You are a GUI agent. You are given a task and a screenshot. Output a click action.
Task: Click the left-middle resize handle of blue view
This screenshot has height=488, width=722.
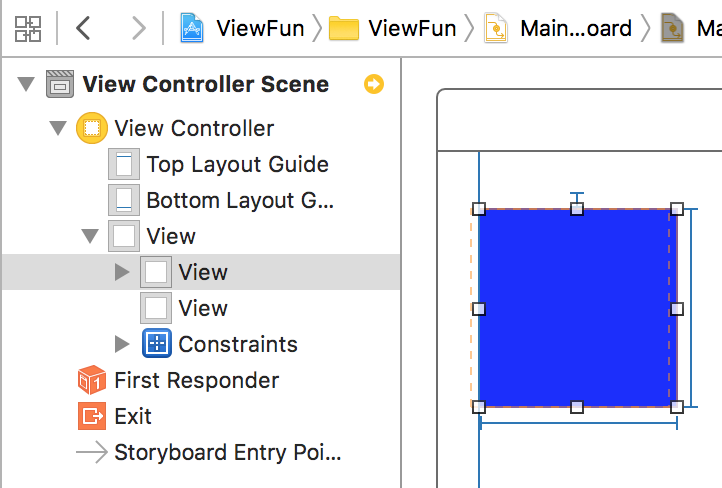click(x=479, y=309)
